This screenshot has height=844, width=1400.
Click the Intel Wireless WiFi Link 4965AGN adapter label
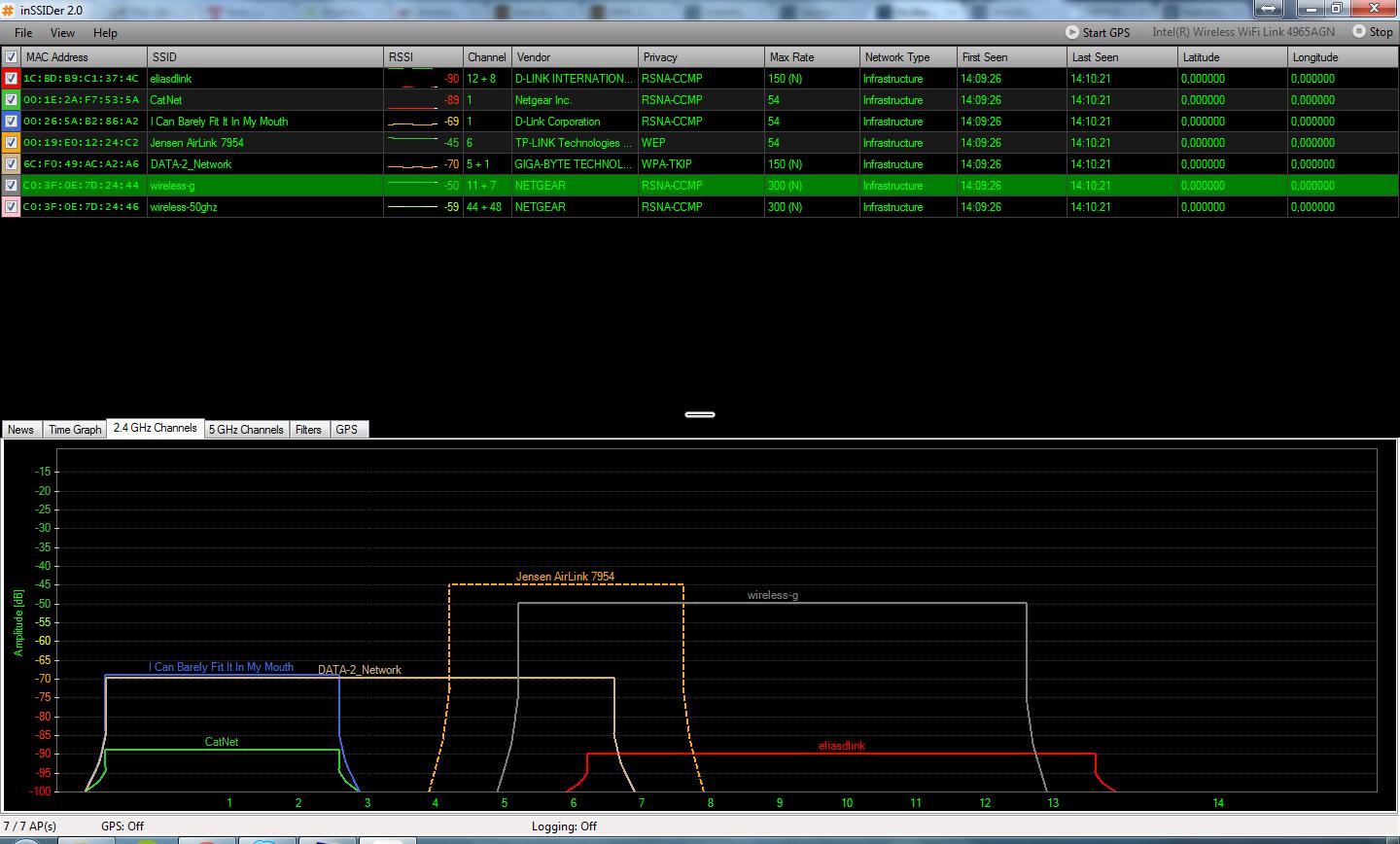(1243, 32)
